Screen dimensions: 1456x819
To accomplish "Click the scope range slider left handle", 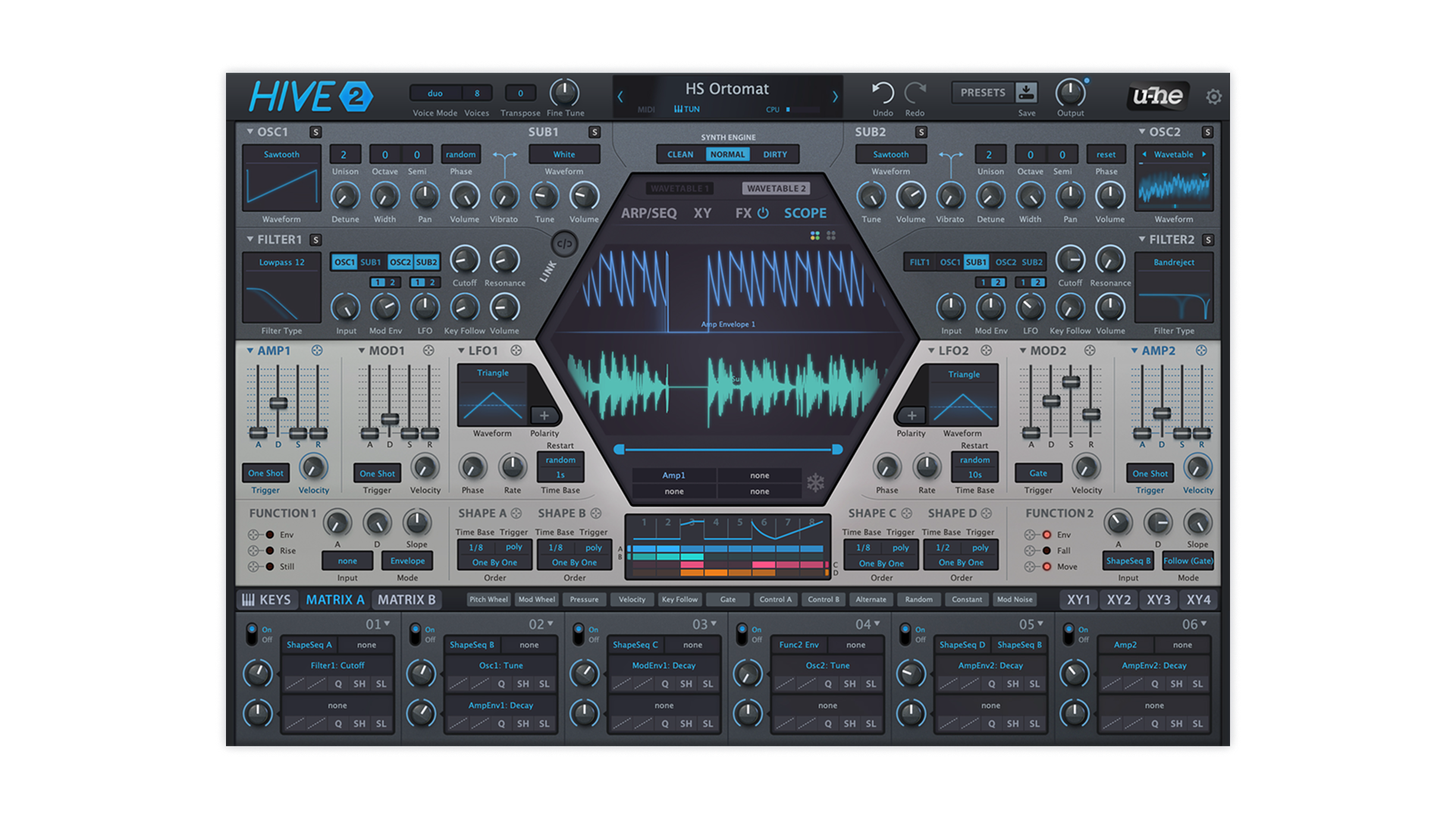I will pyautogui.click(x=619, y=450).
